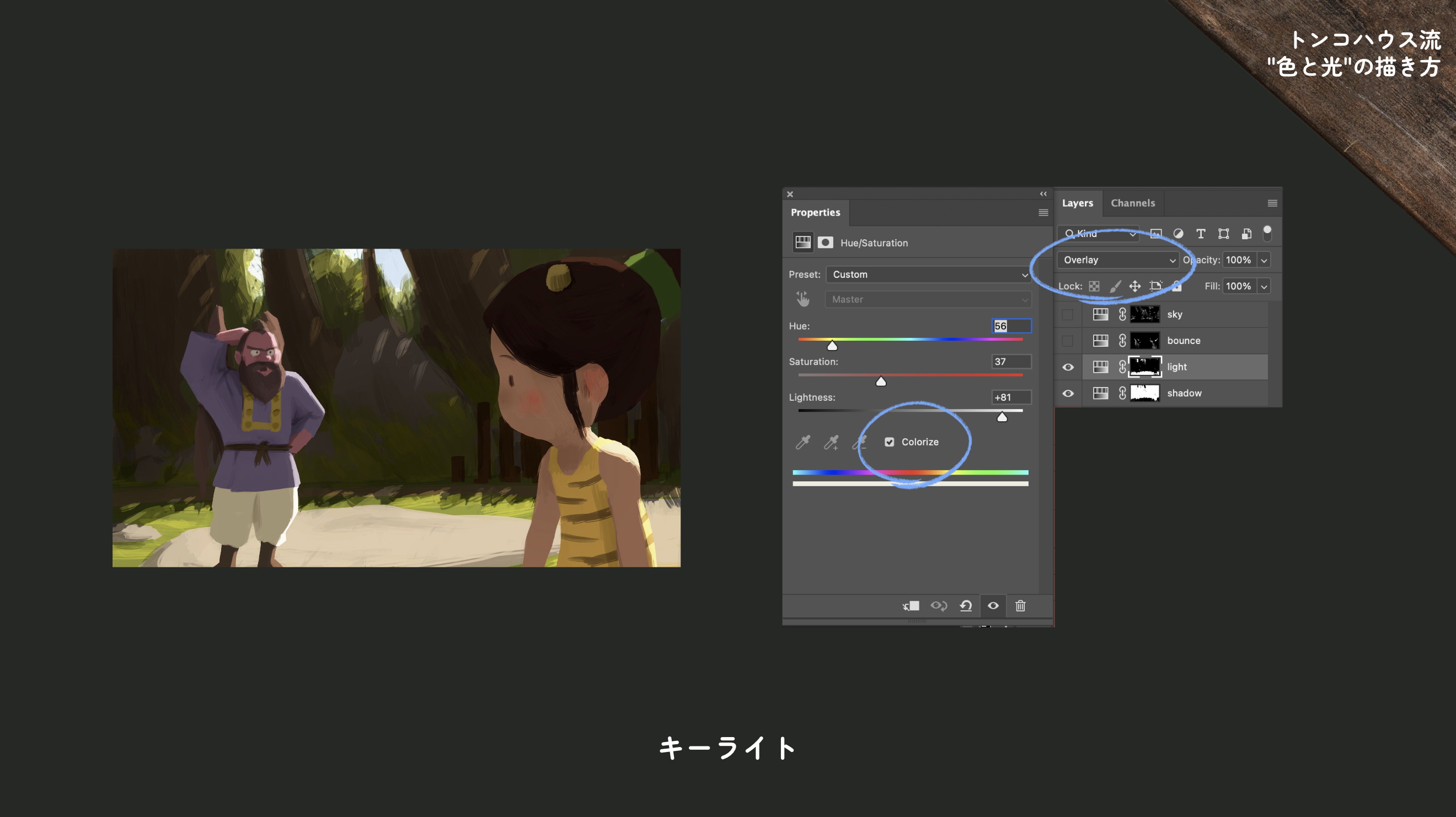This screenshot has height=817, width=1456.
Task: Toggle layer filtering switch
Action: (x=1268, y=233)
